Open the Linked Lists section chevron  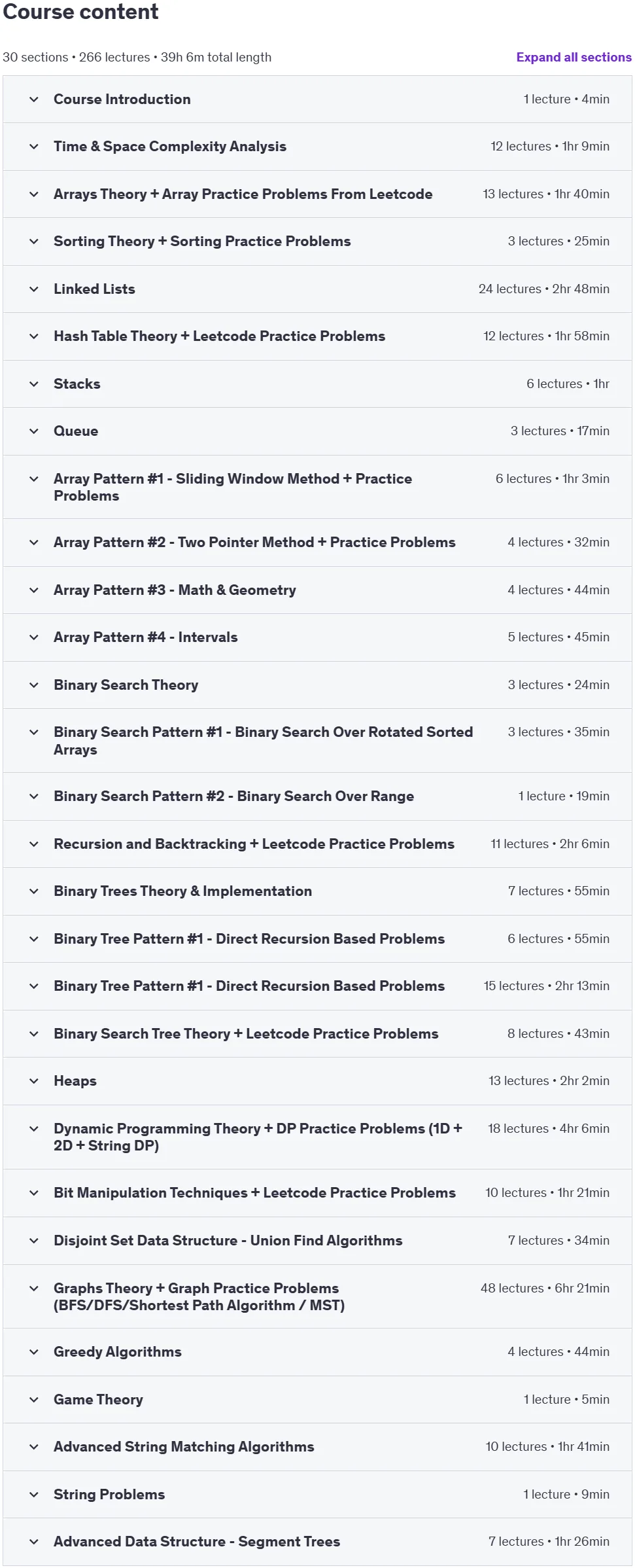point(34,289)
